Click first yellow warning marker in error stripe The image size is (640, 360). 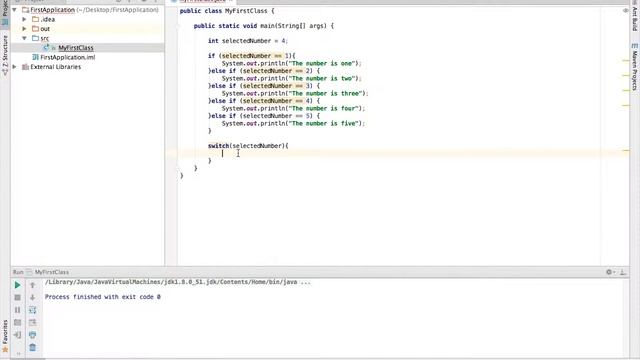[x=626, y=60]
